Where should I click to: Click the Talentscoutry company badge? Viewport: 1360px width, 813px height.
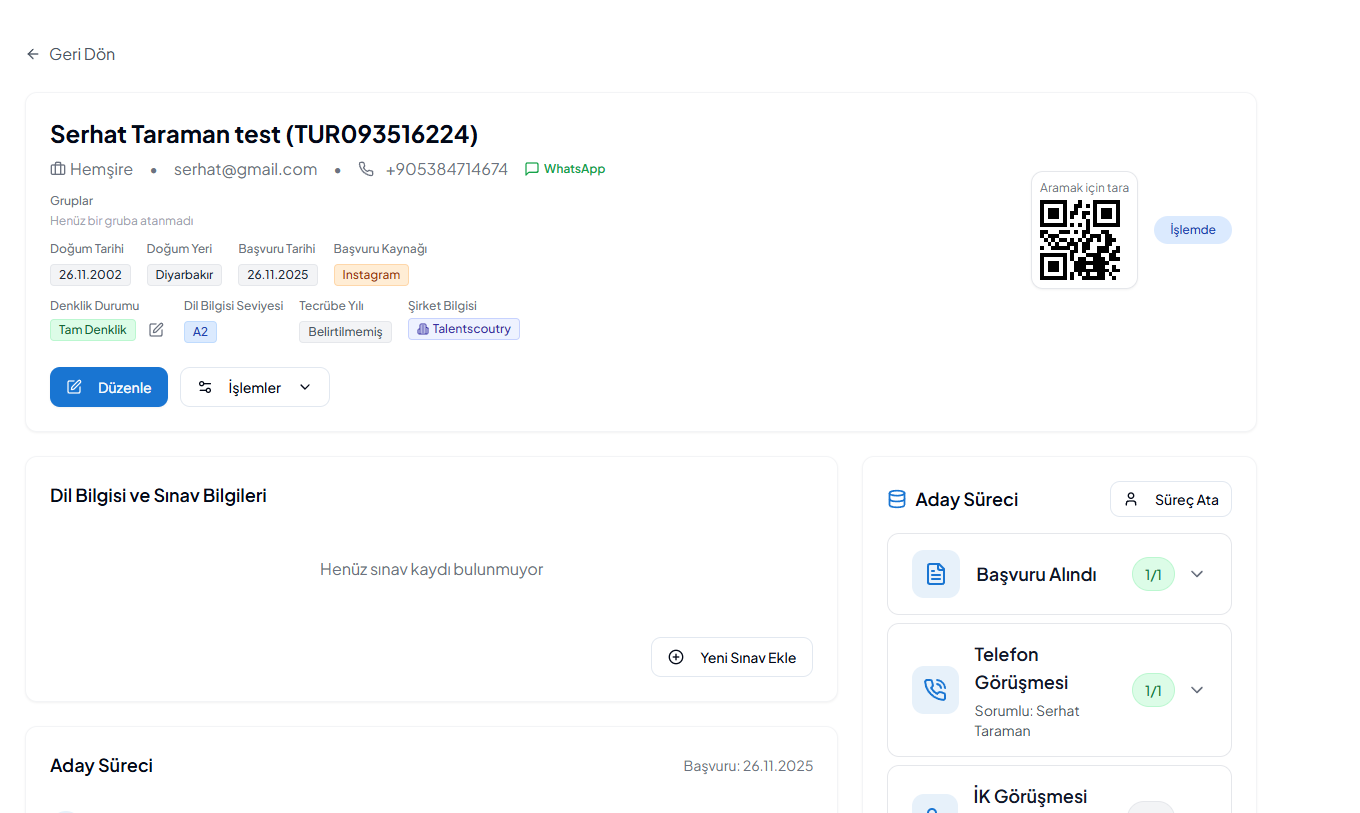[464, 329]
